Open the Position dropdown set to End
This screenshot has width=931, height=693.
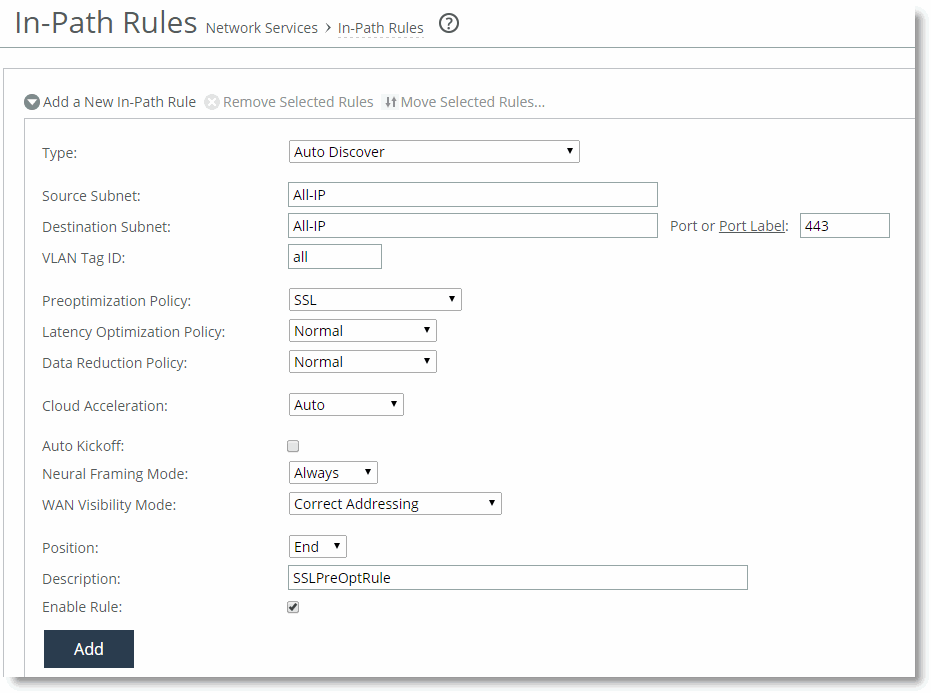[x=317, y=546]
